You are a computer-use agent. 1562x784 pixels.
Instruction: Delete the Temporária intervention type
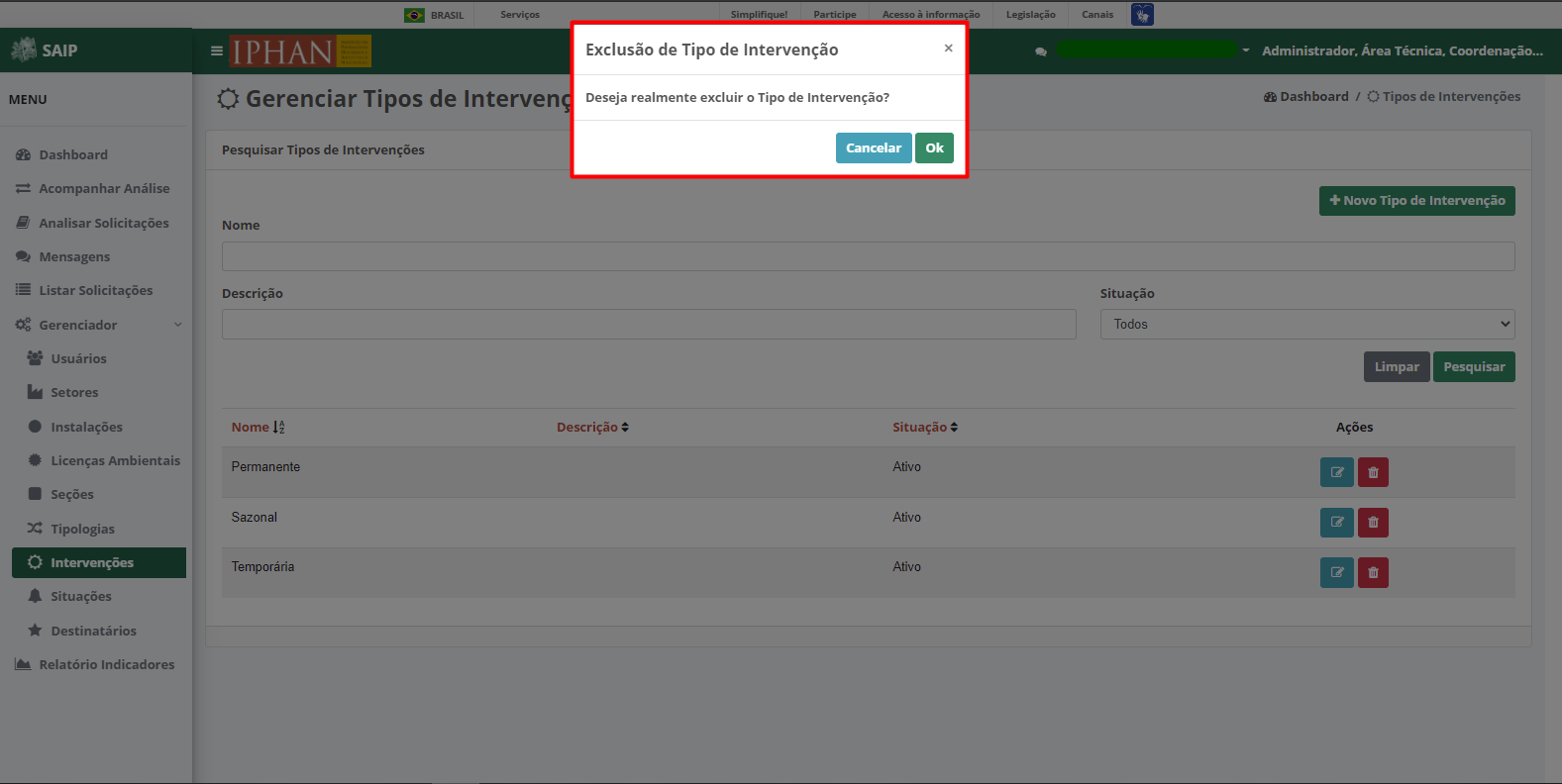coord(1373,572)
